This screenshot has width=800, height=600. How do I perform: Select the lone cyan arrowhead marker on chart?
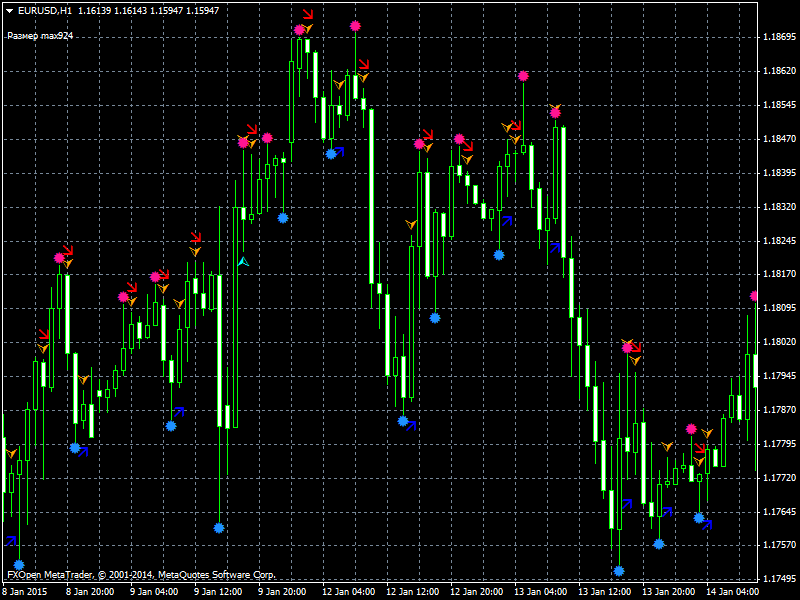pos(243,262)
